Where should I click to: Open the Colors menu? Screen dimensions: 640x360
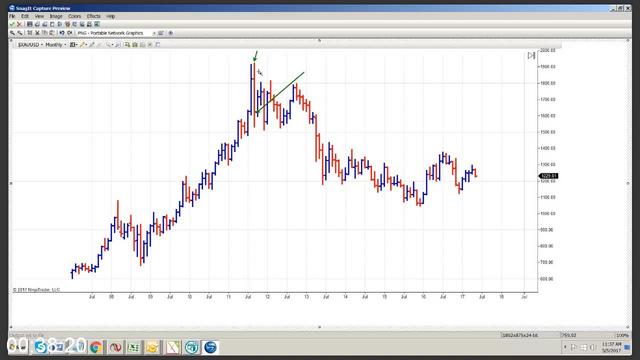pyautogui.click(x=74, y=16)
